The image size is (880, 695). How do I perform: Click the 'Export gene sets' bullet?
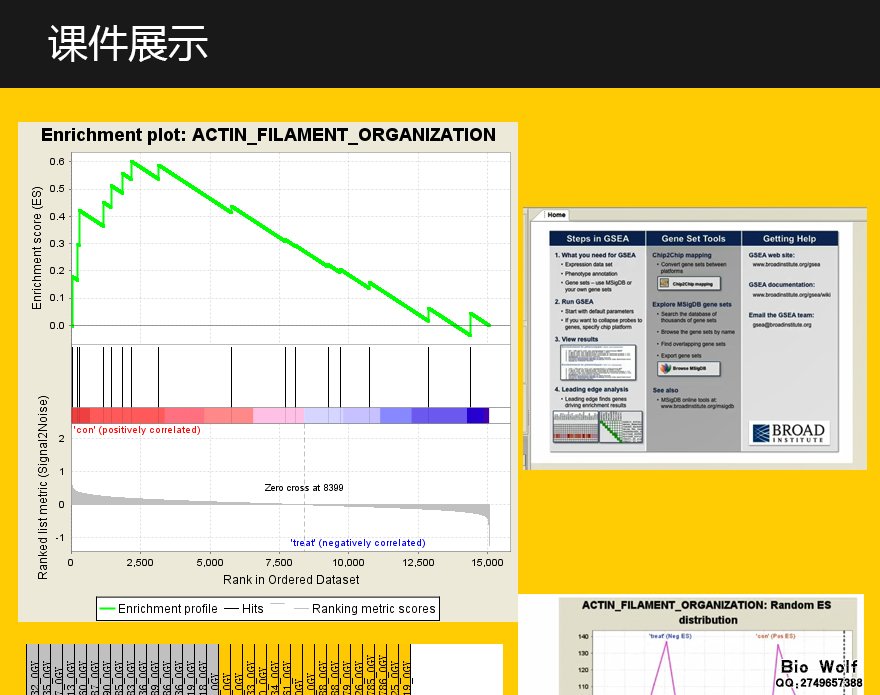tap(681, 355)
